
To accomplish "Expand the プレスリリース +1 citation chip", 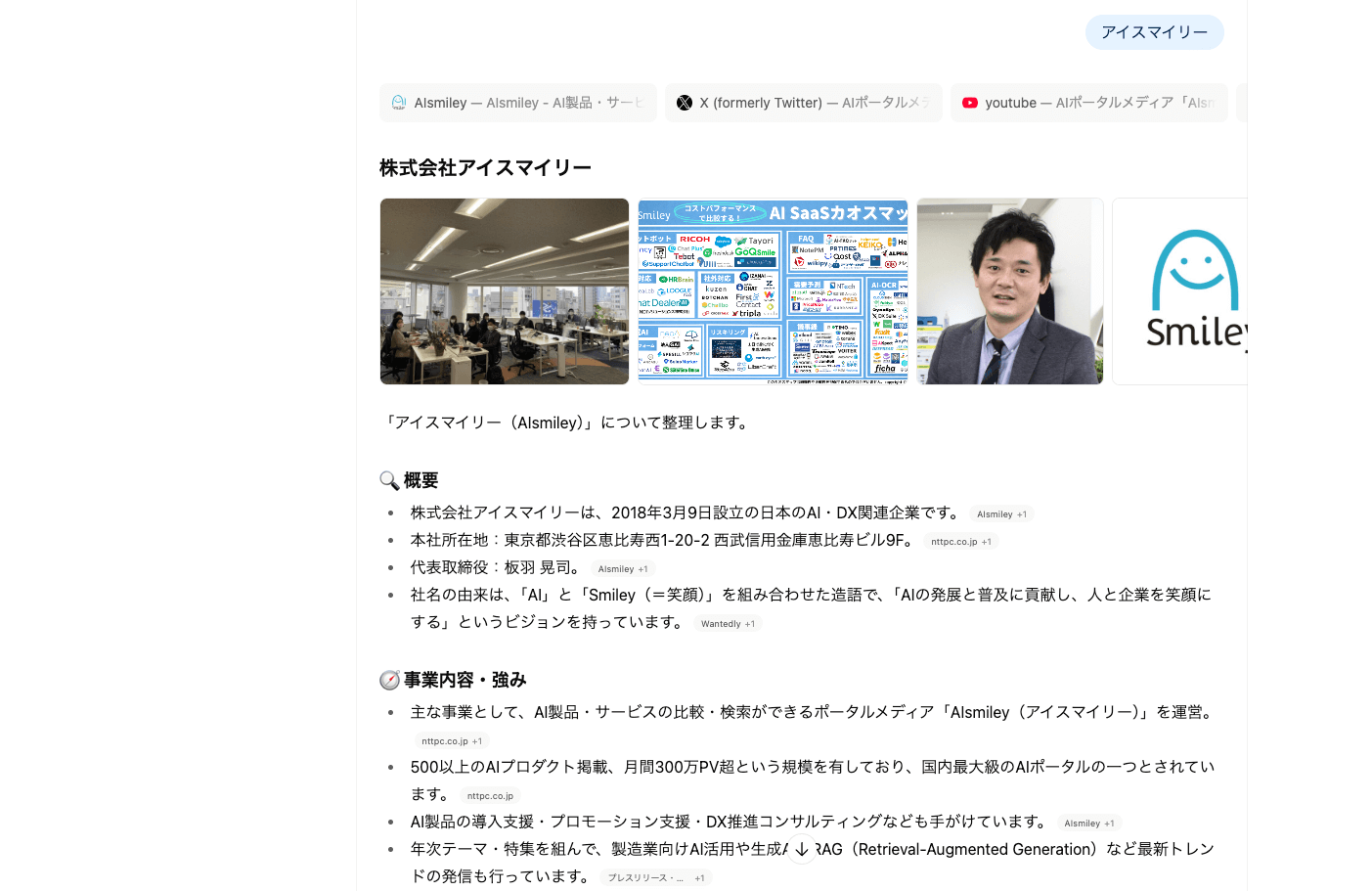I will (655, 878).
